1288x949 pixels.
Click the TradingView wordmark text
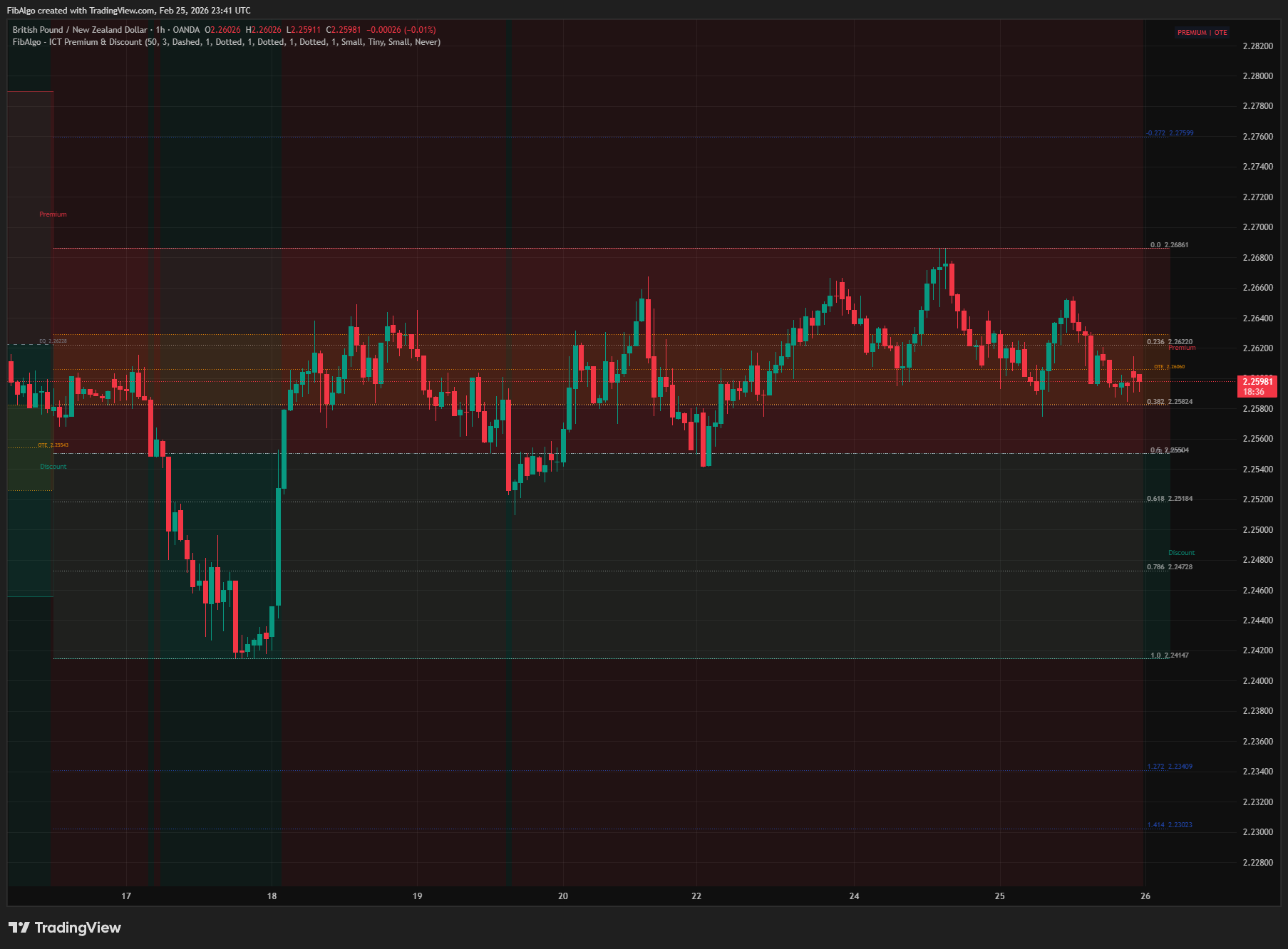click(78, 927)
